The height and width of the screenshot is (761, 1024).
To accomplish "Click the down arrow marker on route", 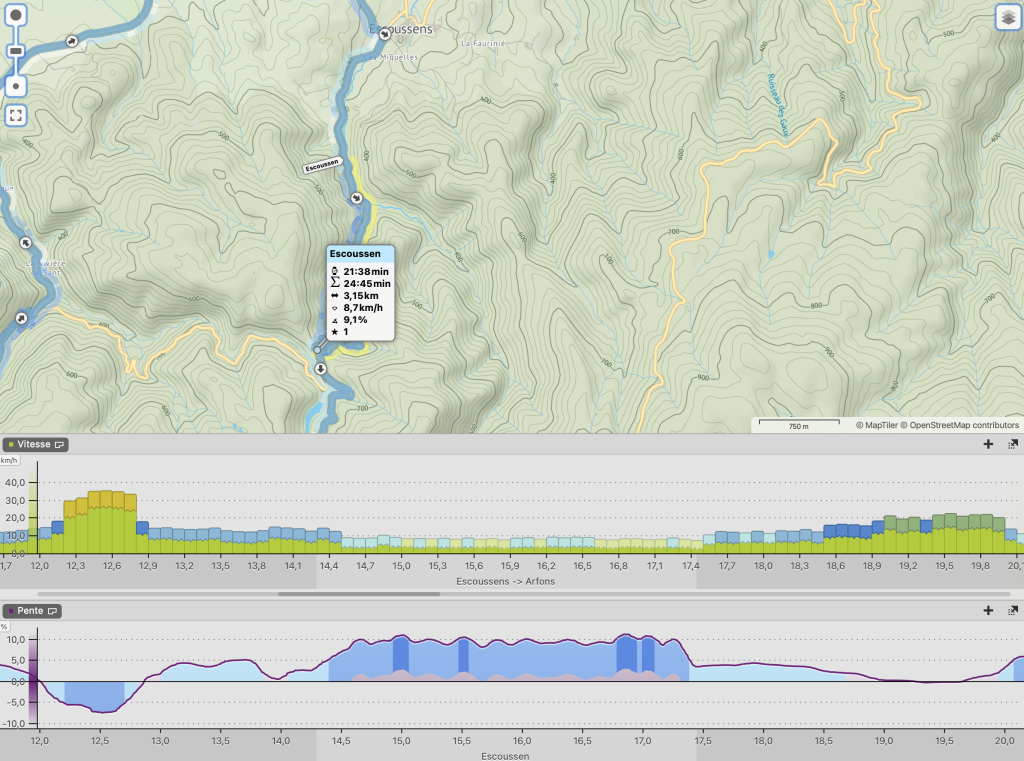I will click(320, 369).
